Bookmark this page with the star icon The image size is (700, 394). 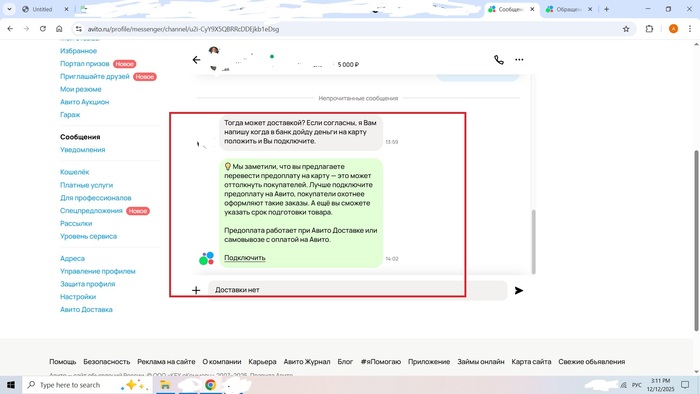[x=626, y=29]
